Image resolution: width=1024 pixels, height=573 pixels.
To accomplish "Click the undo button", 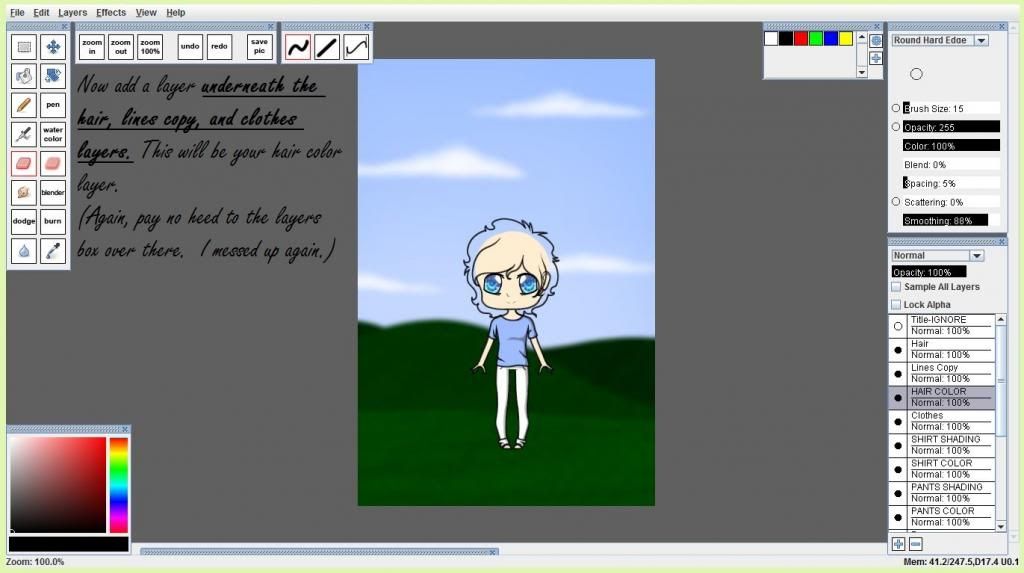I will [x=190, y=46].
